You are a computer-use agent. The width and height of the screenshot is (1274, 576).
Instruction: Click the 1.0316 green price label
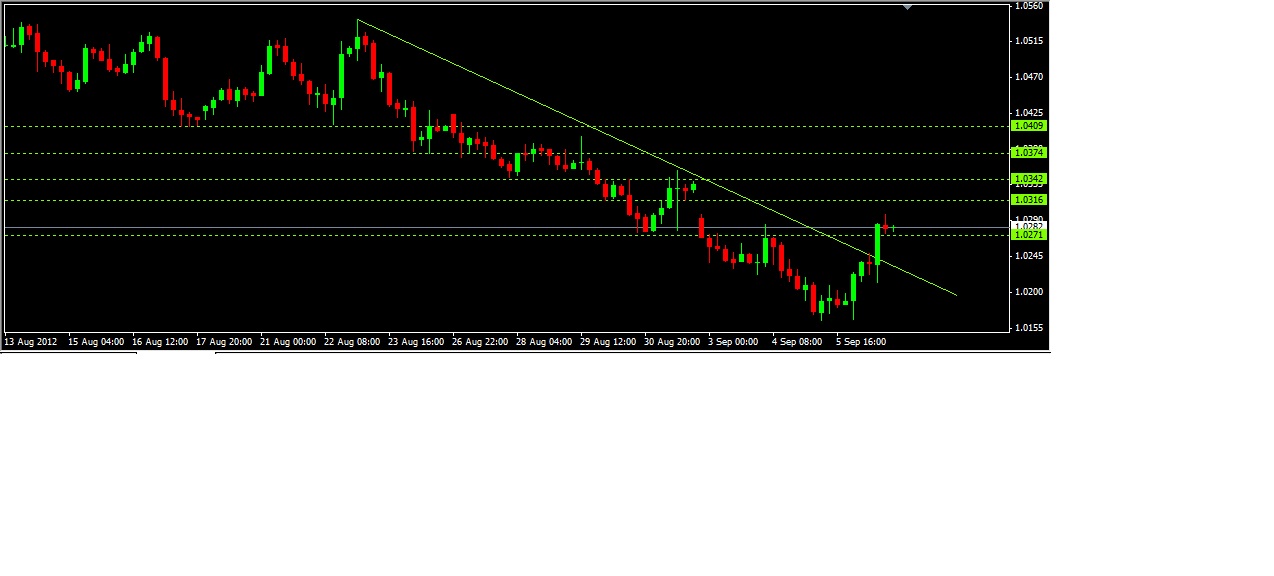point(1029,200)
